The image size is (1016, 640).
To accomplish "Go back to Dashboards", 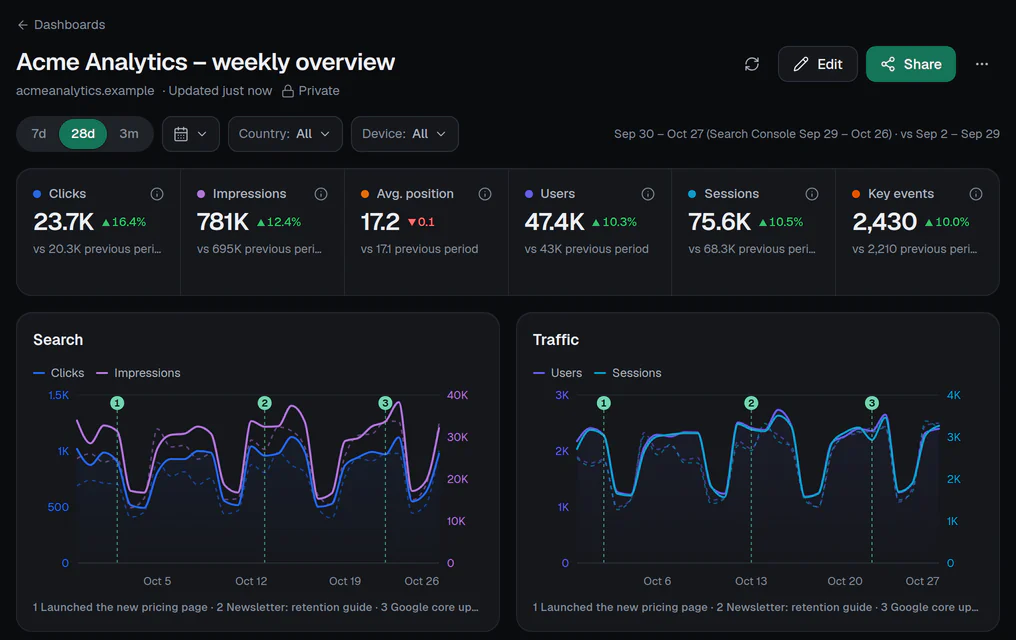I will pos(61,25).
